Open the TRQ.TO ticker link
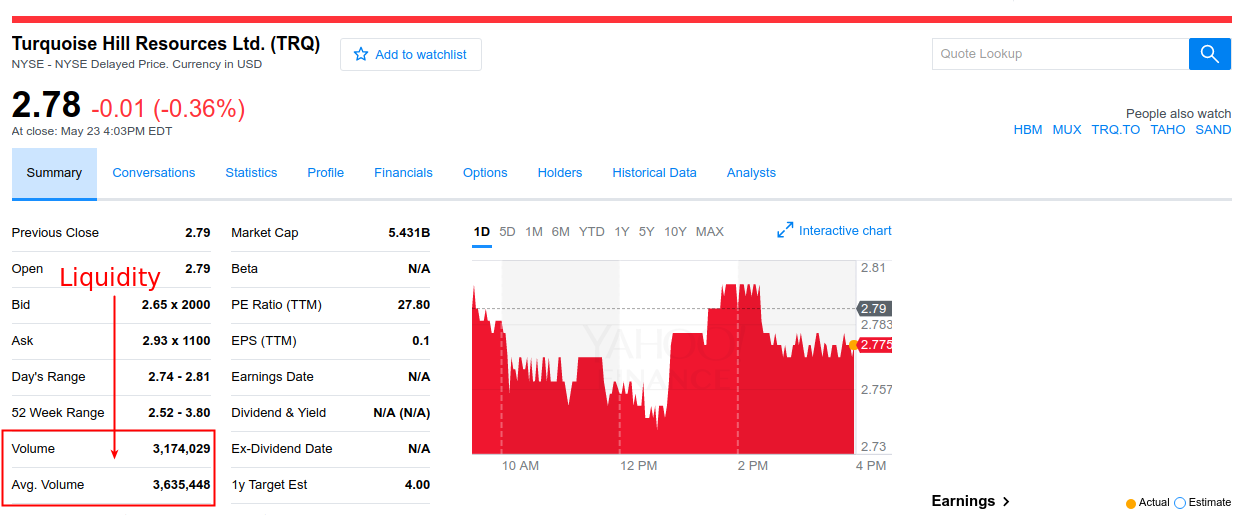The image size is (1247, 515). (x=1116, y=130)
